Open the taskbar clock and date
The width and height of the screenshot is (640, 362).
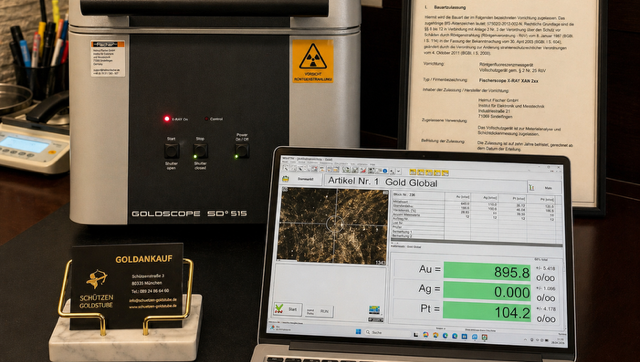coord(559,341)
